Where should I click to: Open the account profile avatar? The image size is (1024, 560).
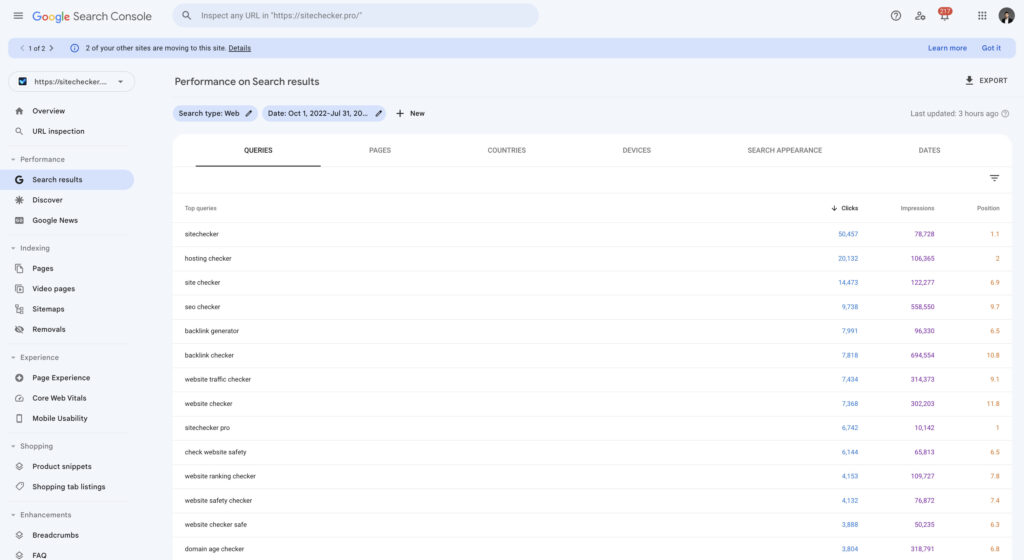(1006, 16)
